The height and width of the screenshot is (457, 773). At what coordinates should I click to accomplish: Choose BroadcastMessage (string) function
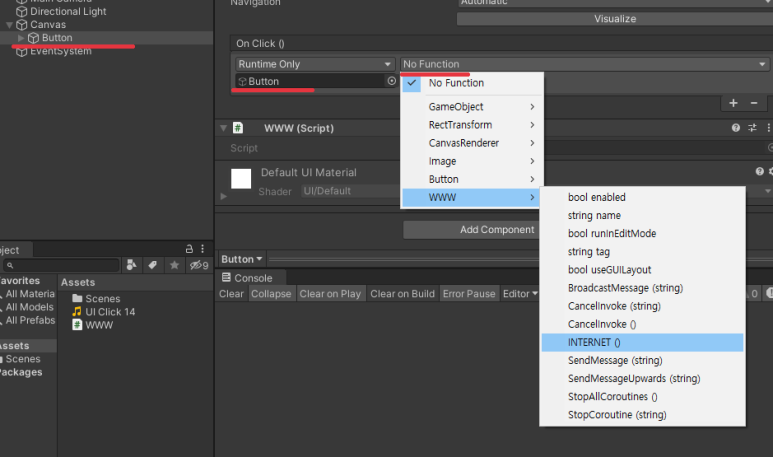click(642, 288)
